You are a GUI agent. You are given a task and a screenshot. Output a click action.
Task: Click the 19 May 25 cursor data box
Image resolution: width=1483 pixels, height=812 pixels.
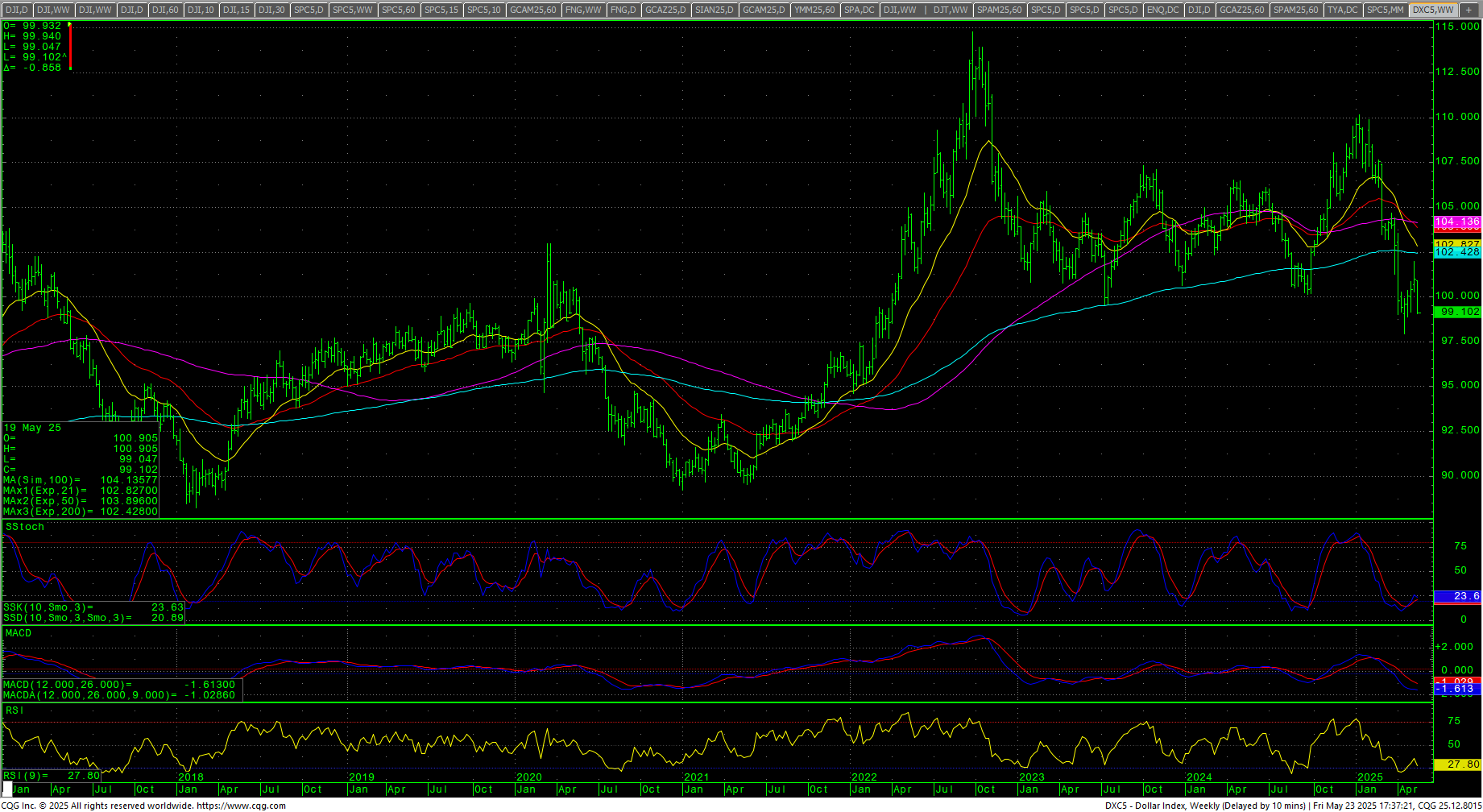(81, 469)
